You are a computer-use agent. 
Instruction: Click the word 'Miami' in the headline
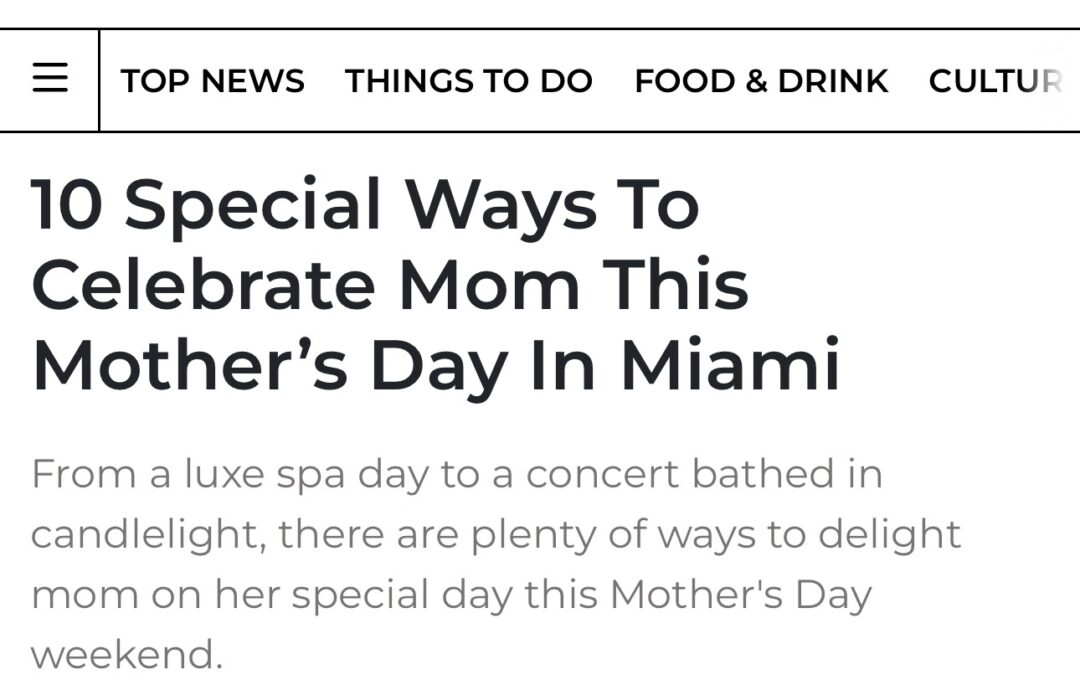(x=731, y=364)
